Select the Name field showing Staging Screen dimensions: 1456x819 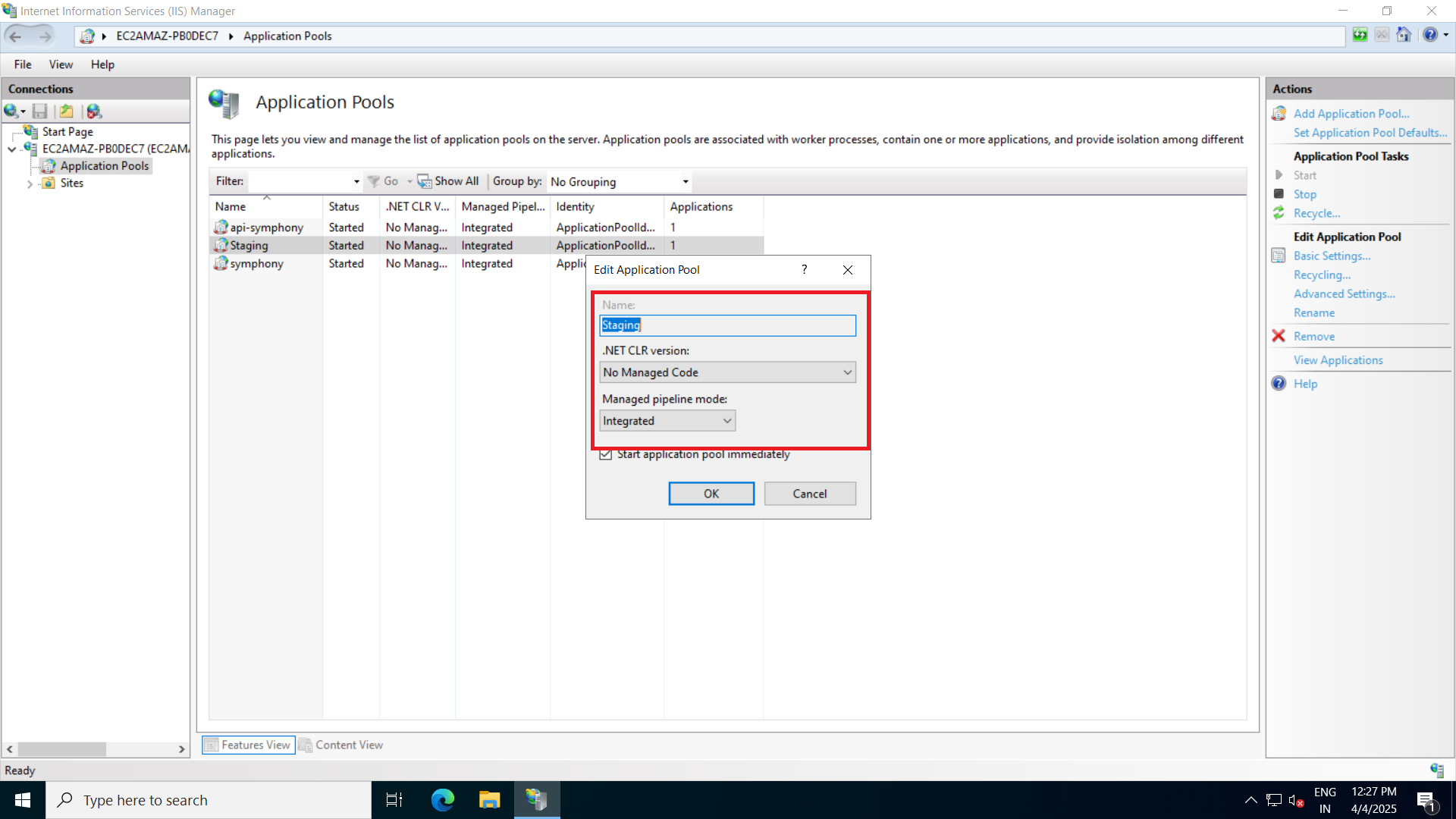[x=727, y=325]
